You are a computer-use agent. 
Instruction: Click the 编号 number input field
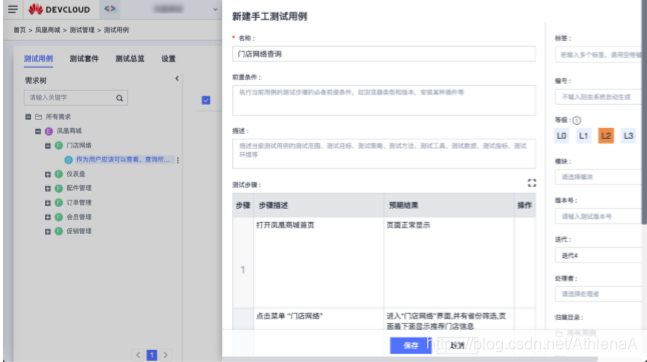click(598, 97)
